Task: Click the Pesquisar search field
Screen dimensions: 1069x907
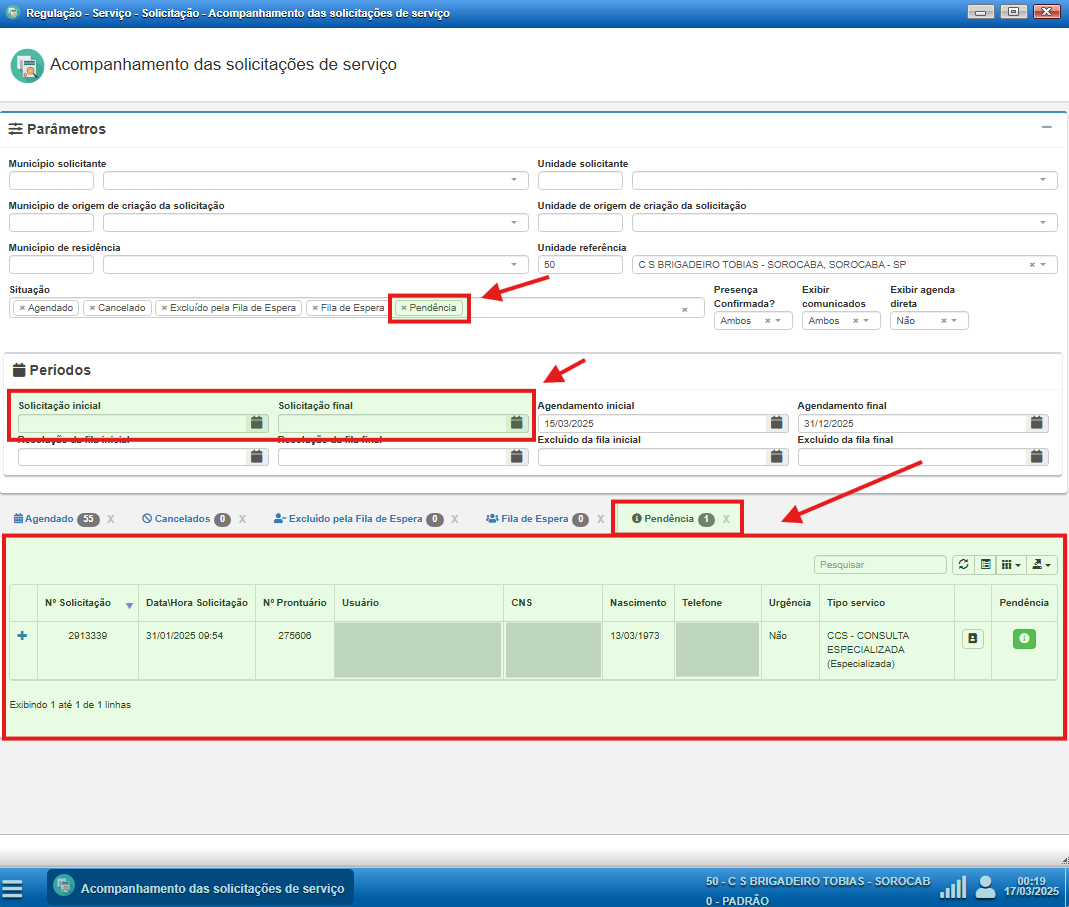Action: [x=879, y=565]
